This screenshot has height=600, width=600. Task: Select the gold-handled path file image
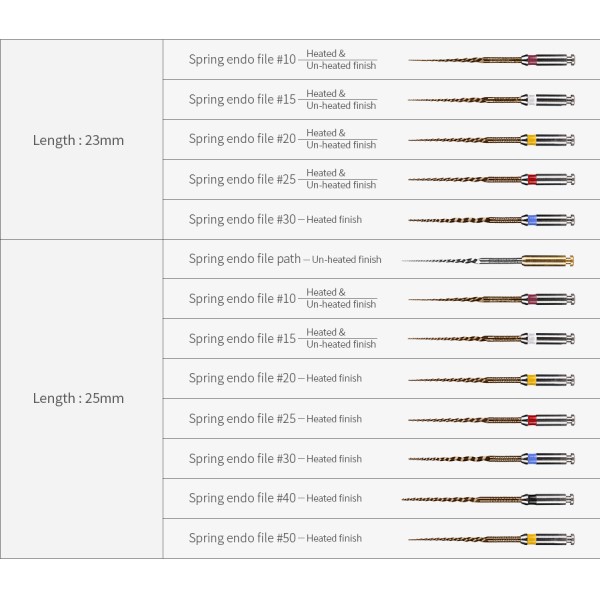click(488, 261)
